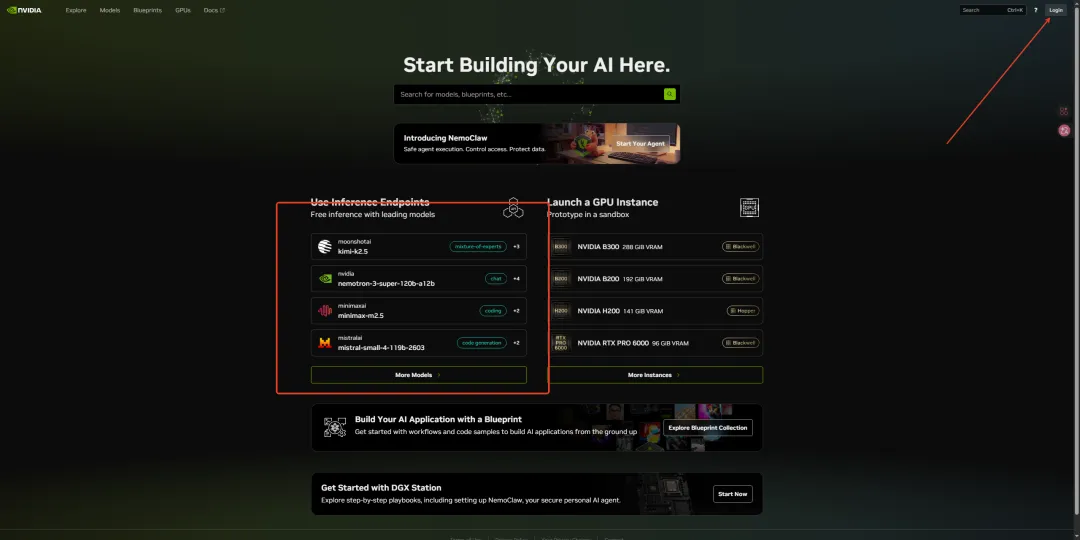Click the code generation tag

click(481, 343)
